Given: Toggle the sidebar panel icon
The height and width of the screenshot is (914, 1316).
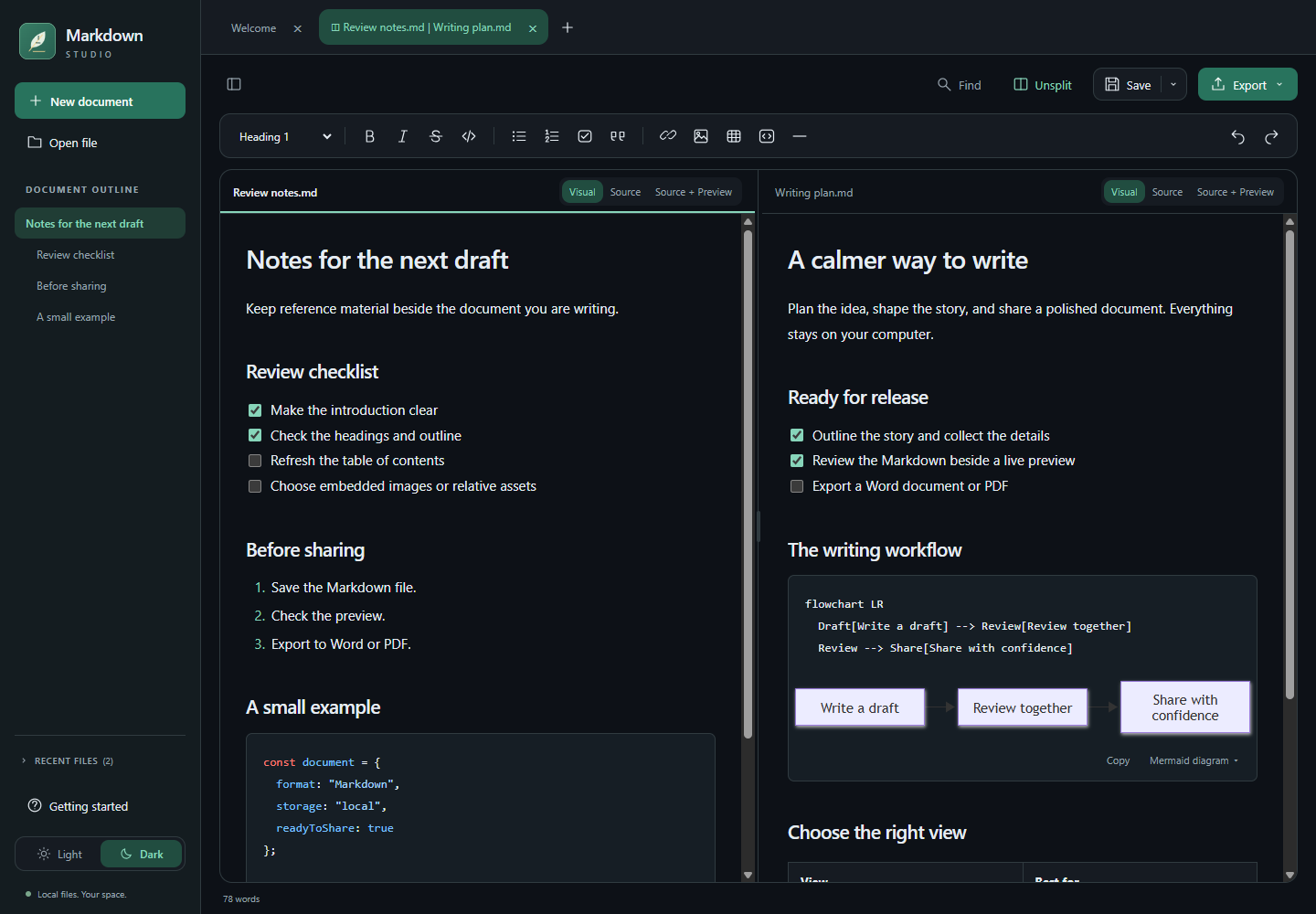Looking at the screenshot, I should 234,84.
